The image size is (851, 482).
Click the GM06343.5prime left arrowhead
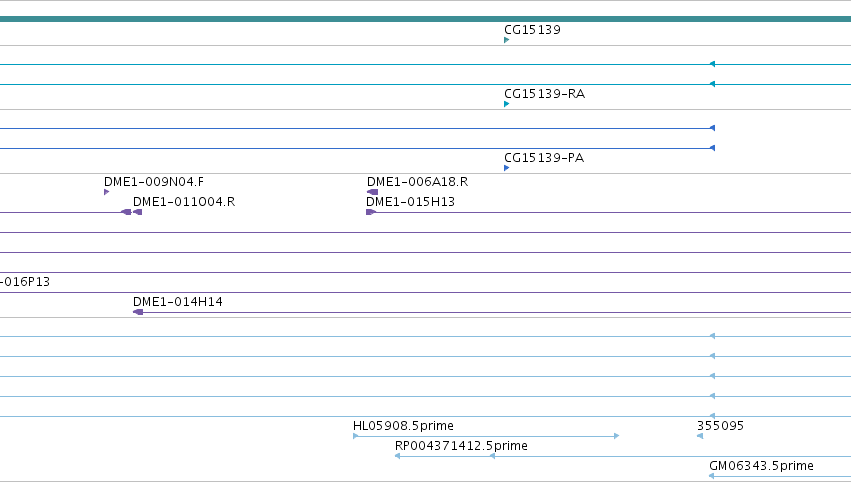point(712,476)
